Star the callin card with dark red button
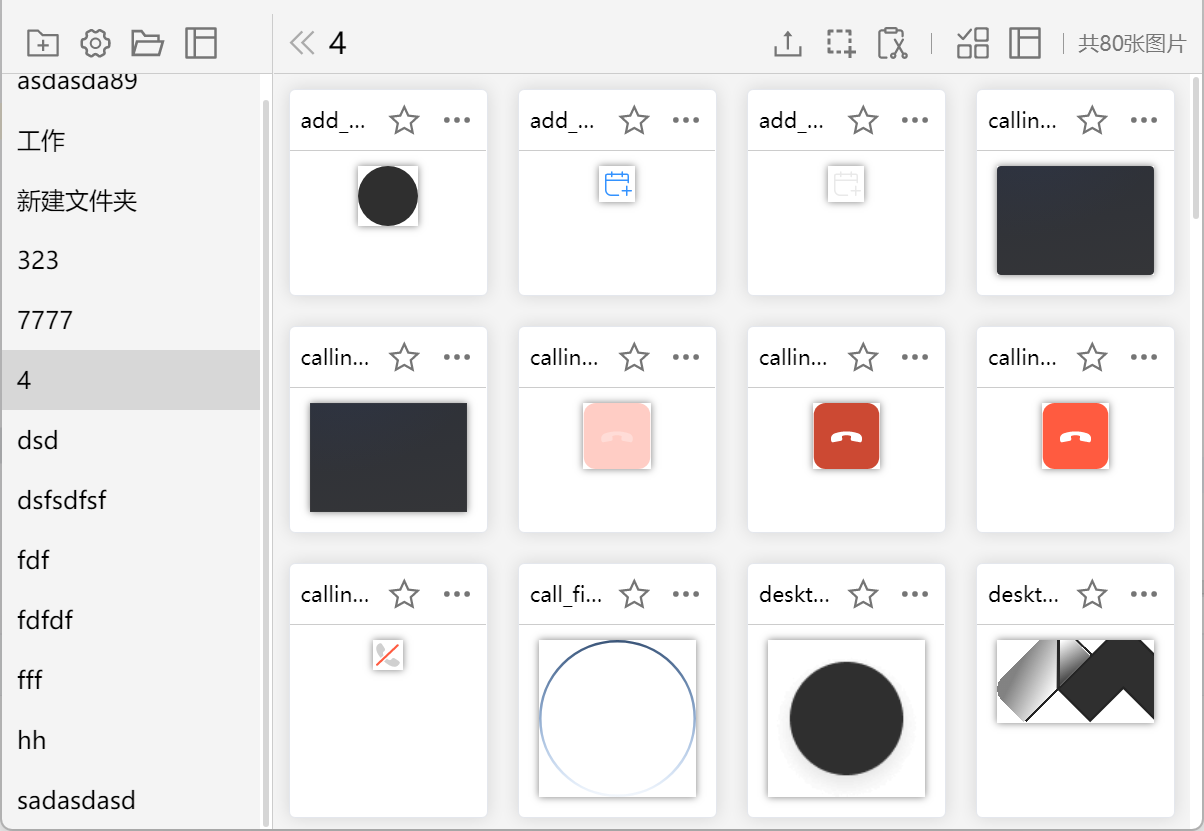 click(x=863, y=357)
